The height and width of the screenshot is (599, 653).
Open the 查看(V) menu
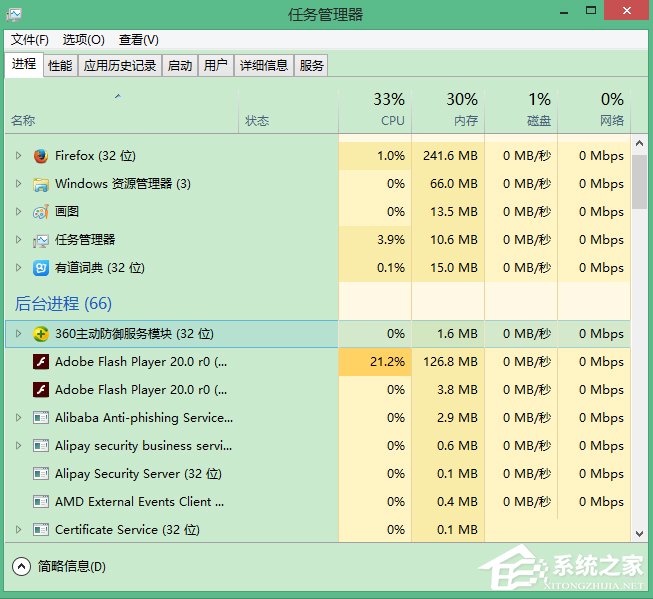point(139,40)
